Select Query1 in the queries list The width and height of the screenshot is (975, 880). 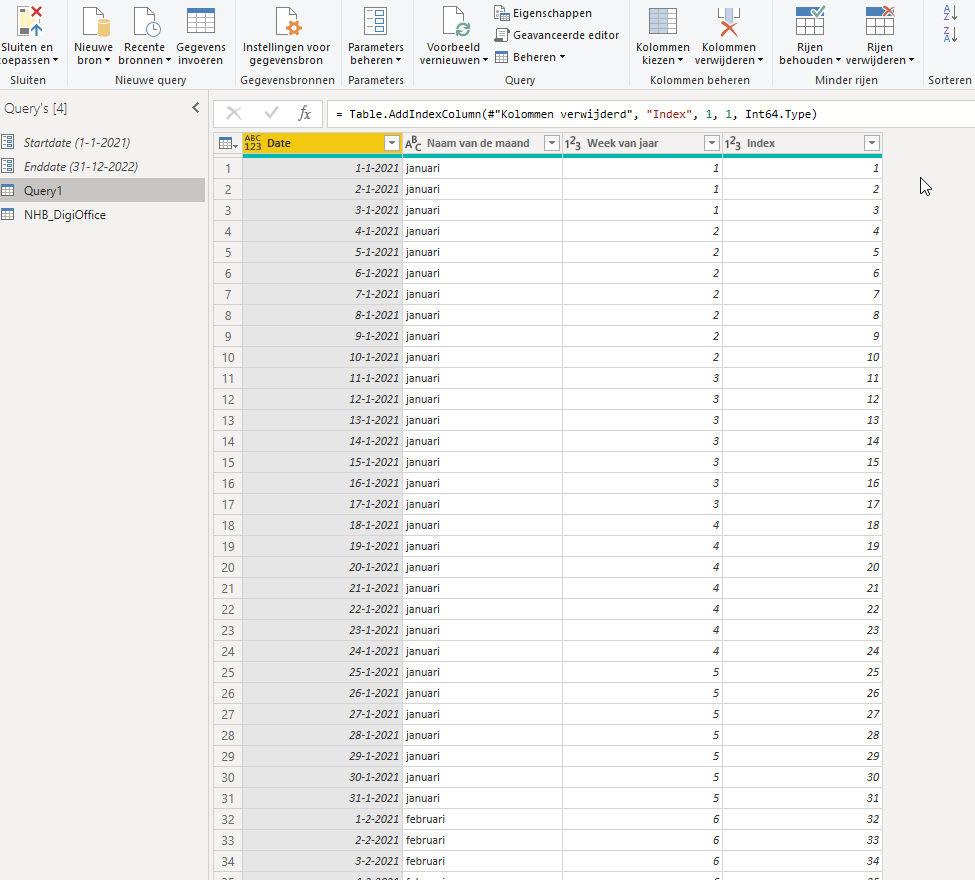[103, 190]
